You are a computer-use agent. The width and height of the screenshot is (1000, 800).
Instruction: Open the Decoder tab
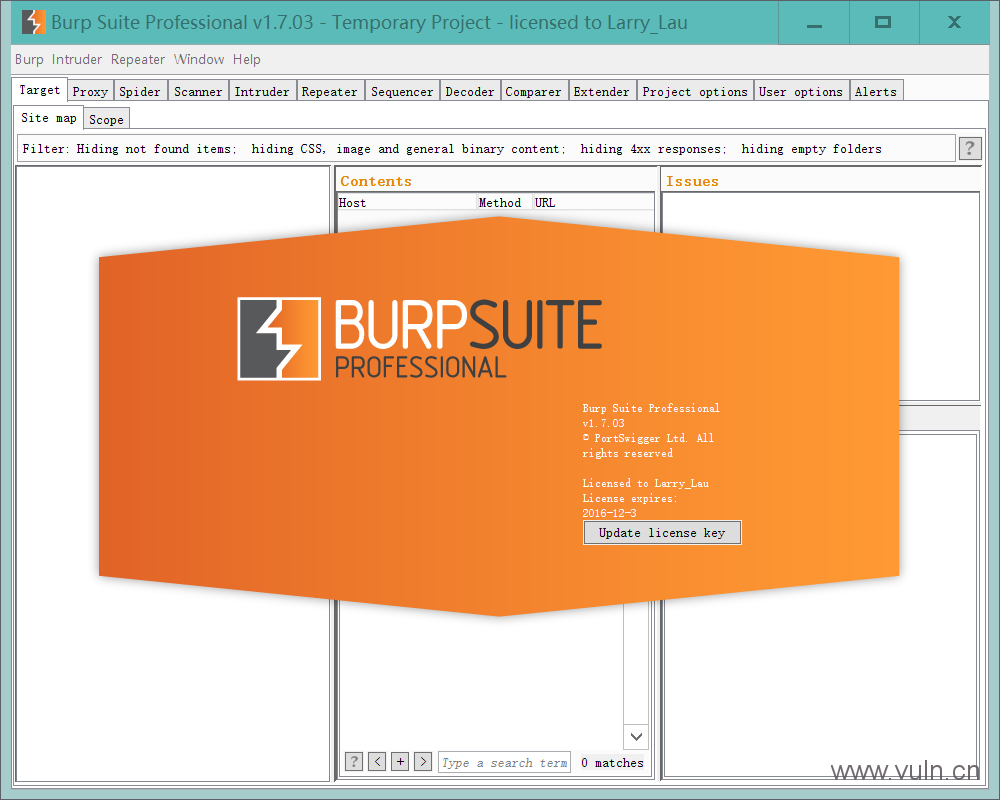click(x=470, y=92)
